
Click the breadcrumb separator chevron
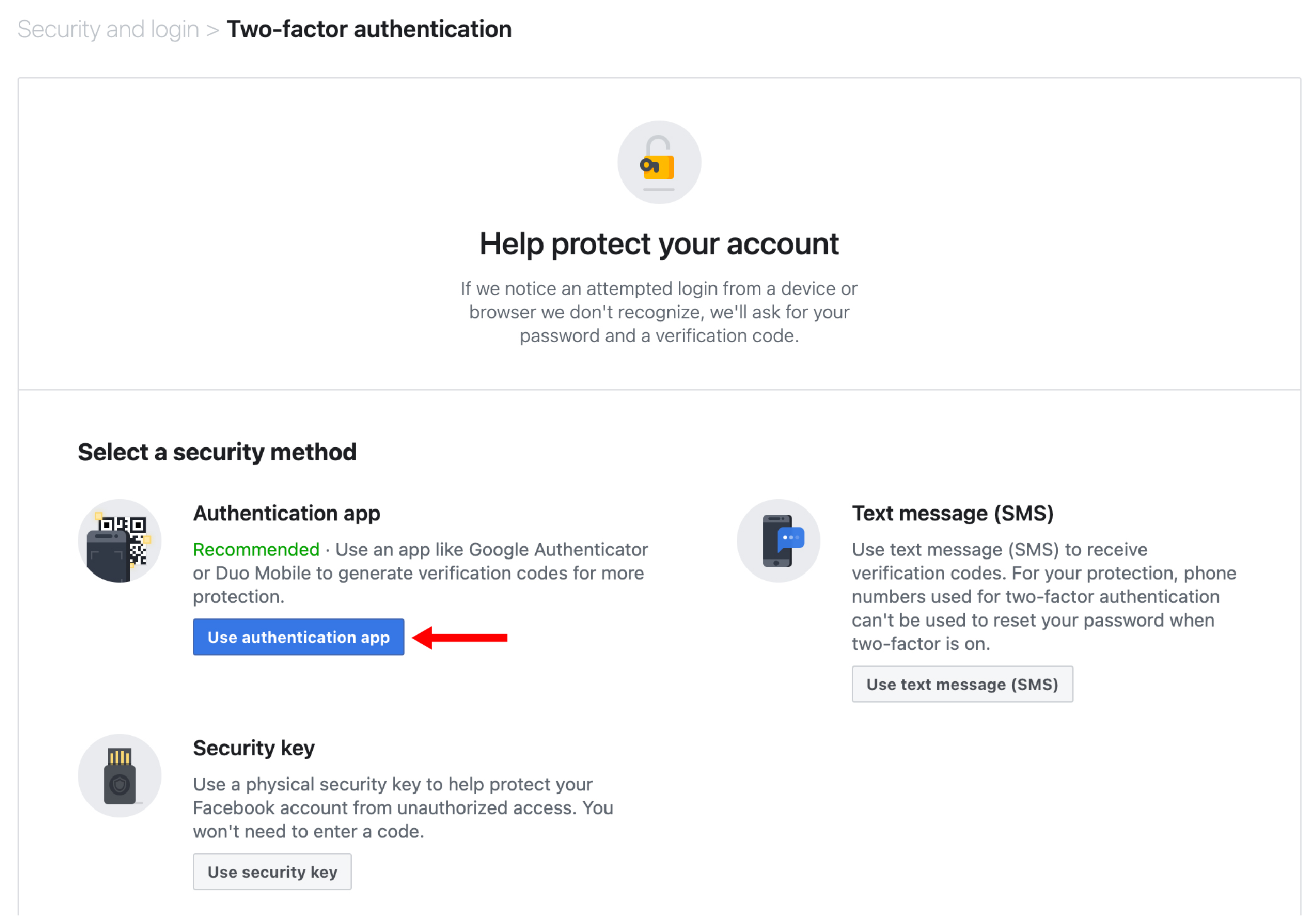point(213,30)
